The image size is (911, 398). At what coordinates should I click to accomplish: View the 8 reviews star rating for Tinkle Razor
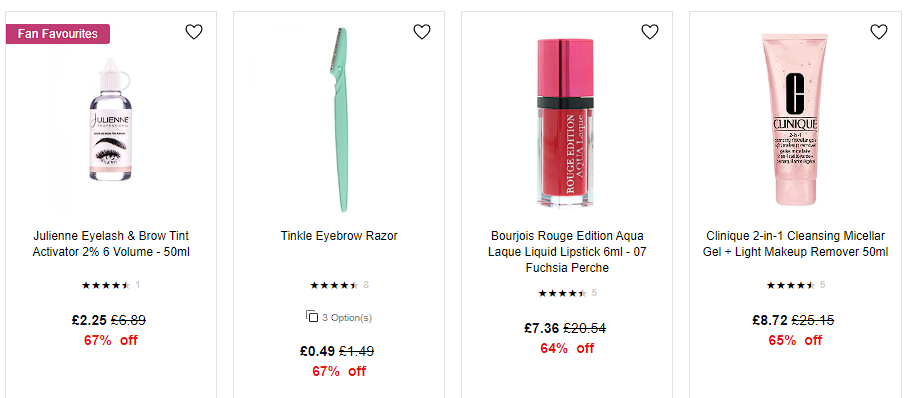coord(339,285)
